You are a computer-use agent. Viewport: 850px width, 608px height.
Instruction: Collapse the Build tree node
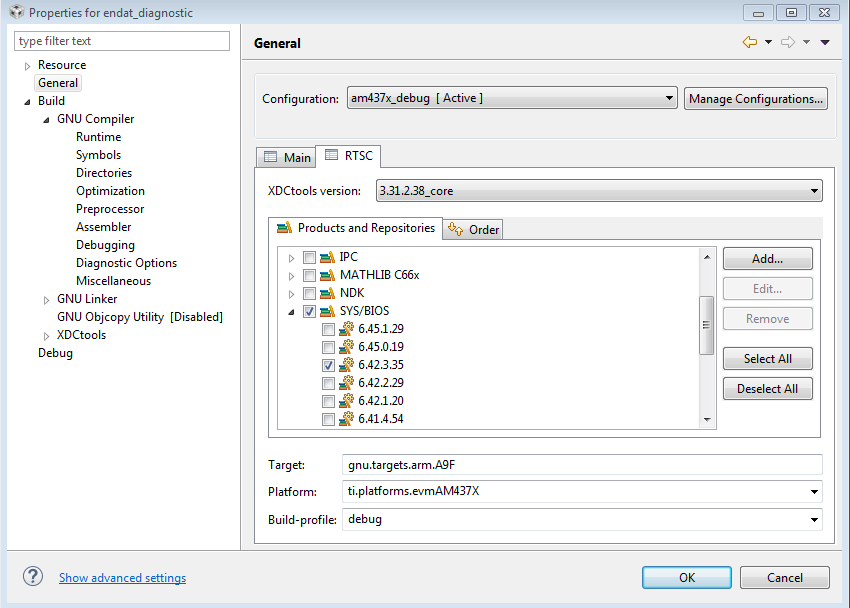(27, 102)
